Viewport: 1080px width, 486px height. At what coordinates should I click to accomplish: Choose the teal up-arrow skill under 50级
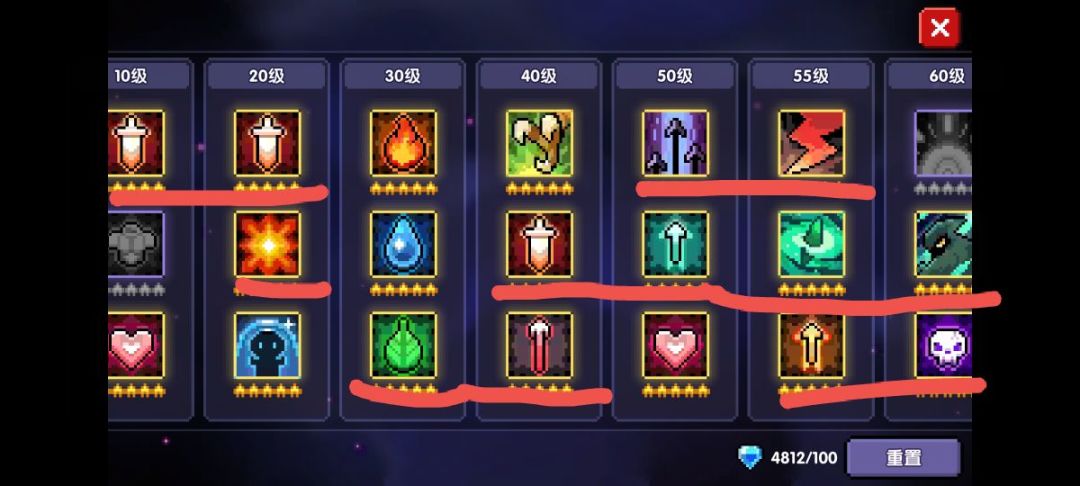(x=675, y=244)
